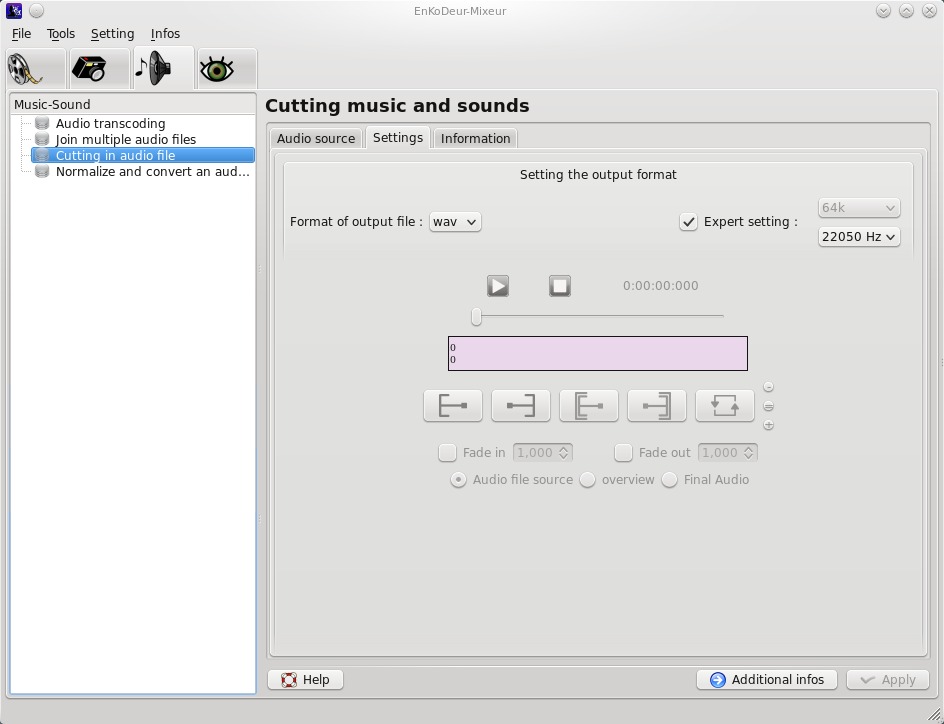Mark the end of selection (second cut button)
This screenshot has height=724, width=944.
pos(521,406)
